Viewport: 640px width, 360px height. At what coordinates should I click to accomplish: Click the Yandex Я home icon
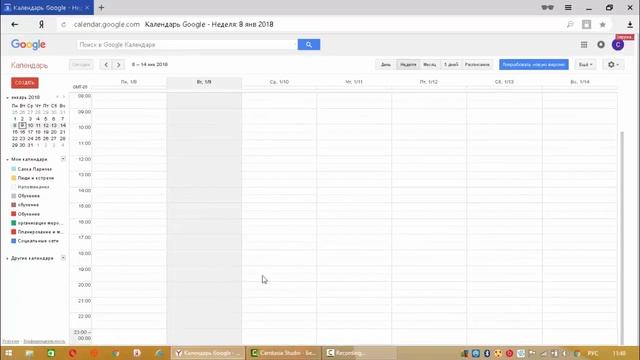[x=41, y=24]
